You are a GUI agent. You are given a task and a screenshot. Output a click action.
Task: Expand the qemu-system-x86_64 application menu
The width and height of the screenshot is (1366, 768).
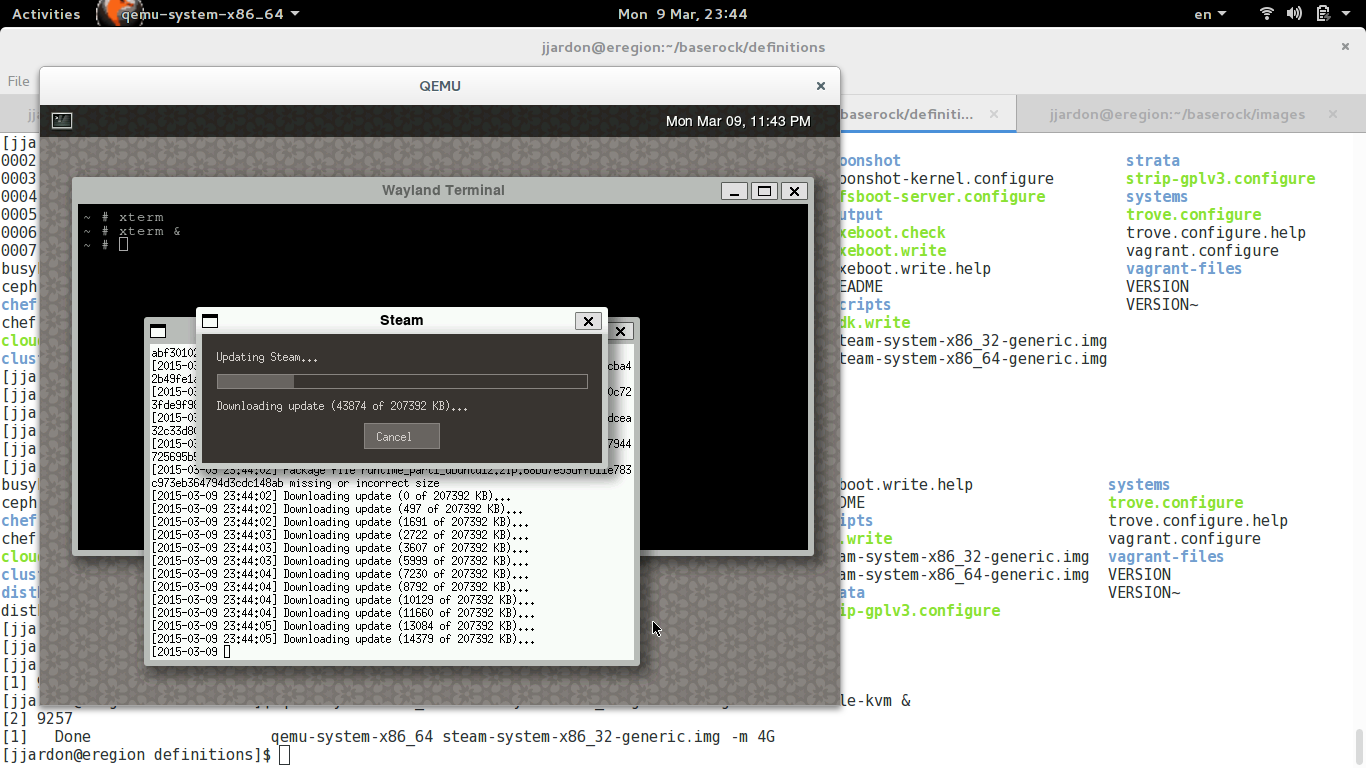click(209, 14)
